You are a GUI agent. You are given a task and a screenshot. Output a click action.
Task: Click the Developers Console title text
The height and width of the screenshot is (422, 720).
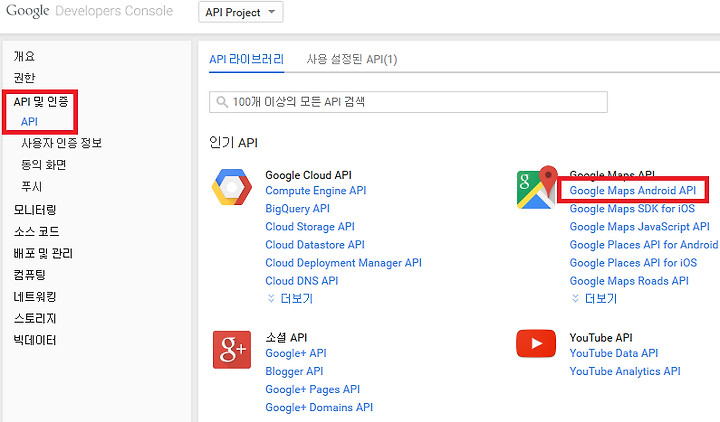tap(114, 11)
